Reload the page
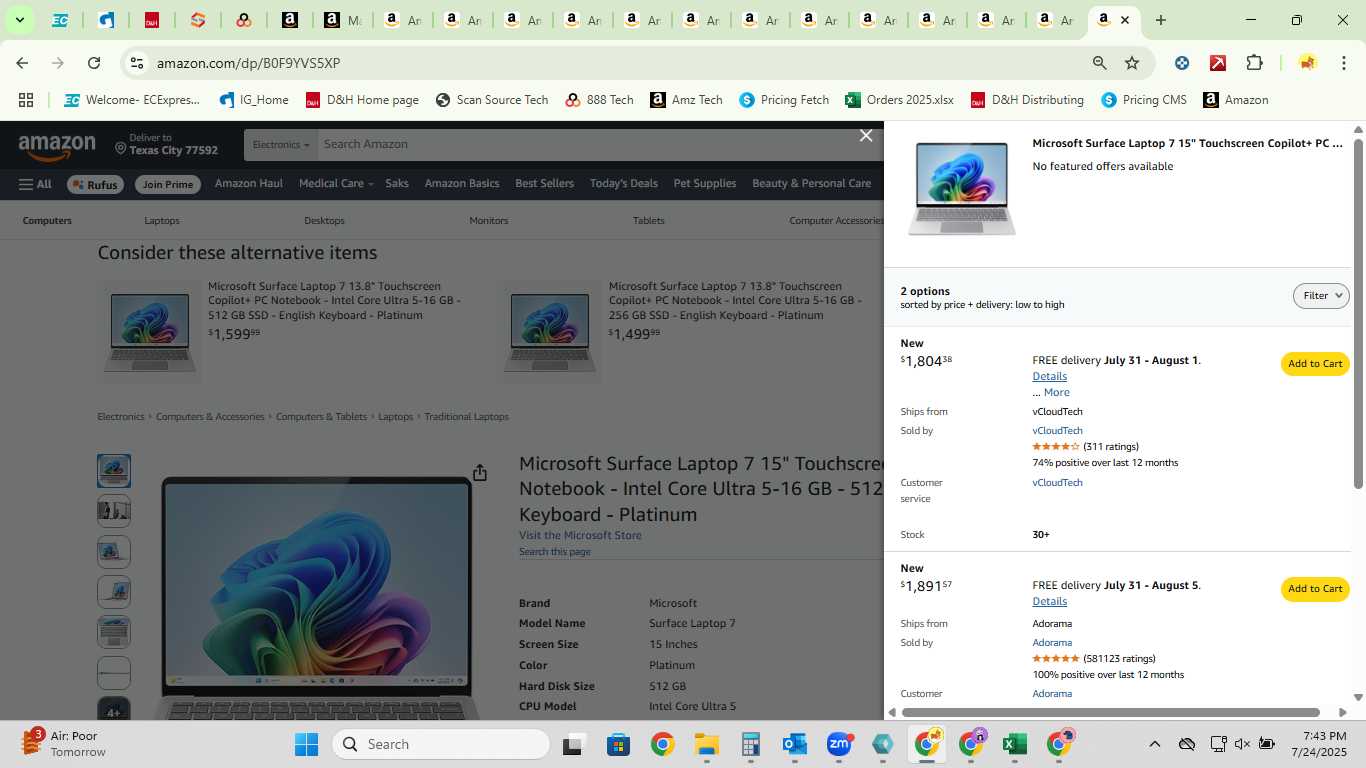The width and height of the screenshot is (1366, 768). point(94,63)
